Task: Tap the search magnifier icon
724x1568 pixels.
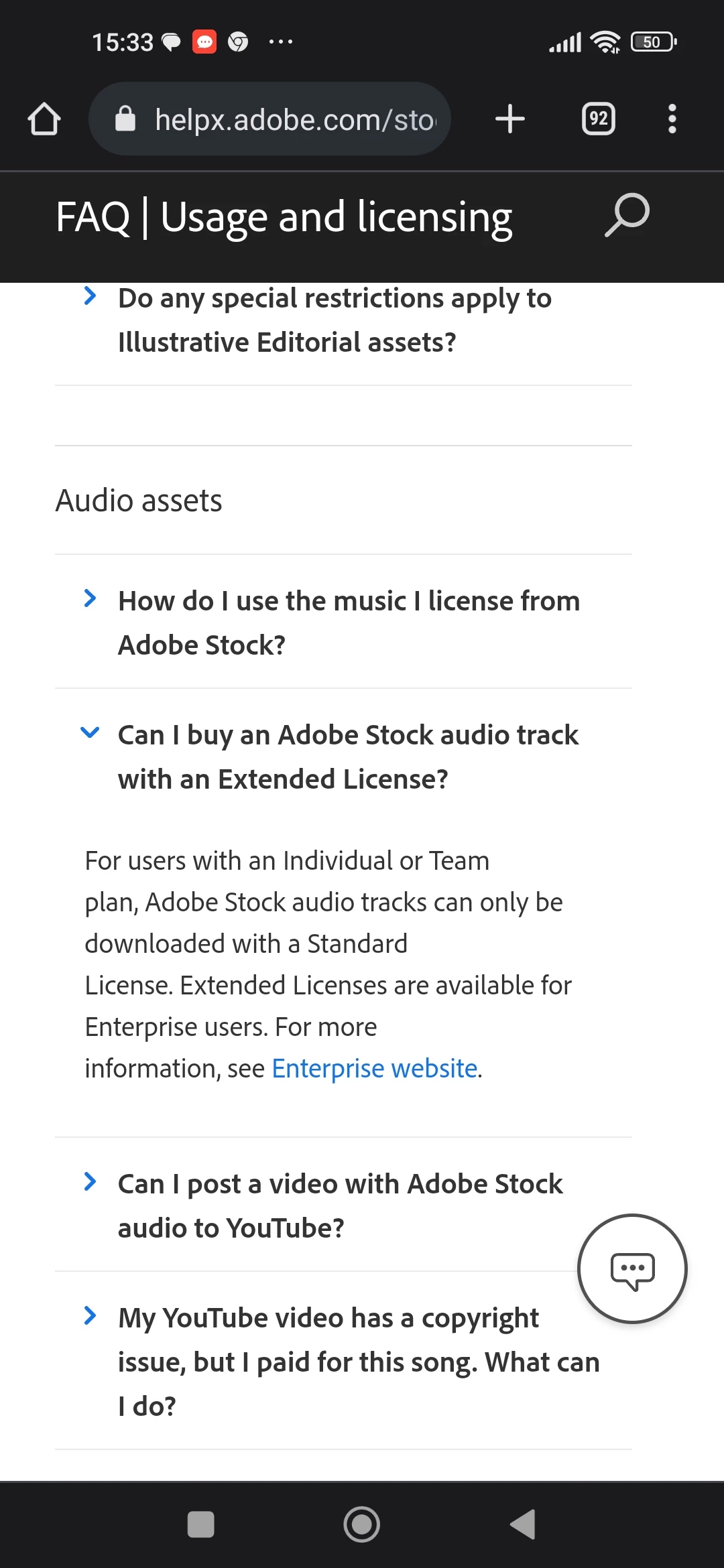Action: [x=627, y=216]
